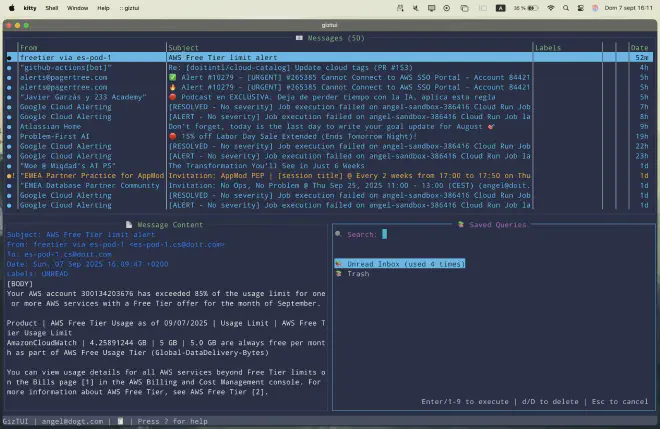The width and height of the screenshot is (660, 429).
Task: Click the menu bar clock Dom 7 sept
Action: coord(628,8)
